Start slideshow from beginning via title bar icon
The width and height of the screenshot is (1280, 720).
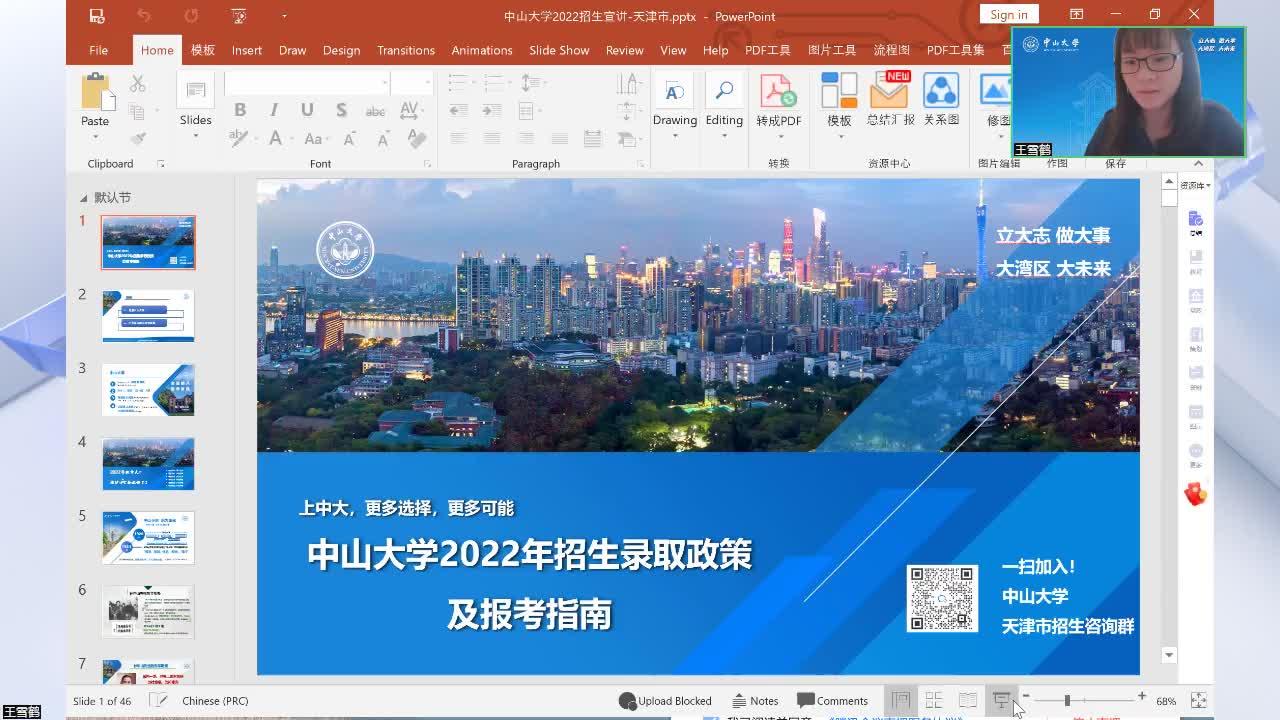tap(238, 15)
